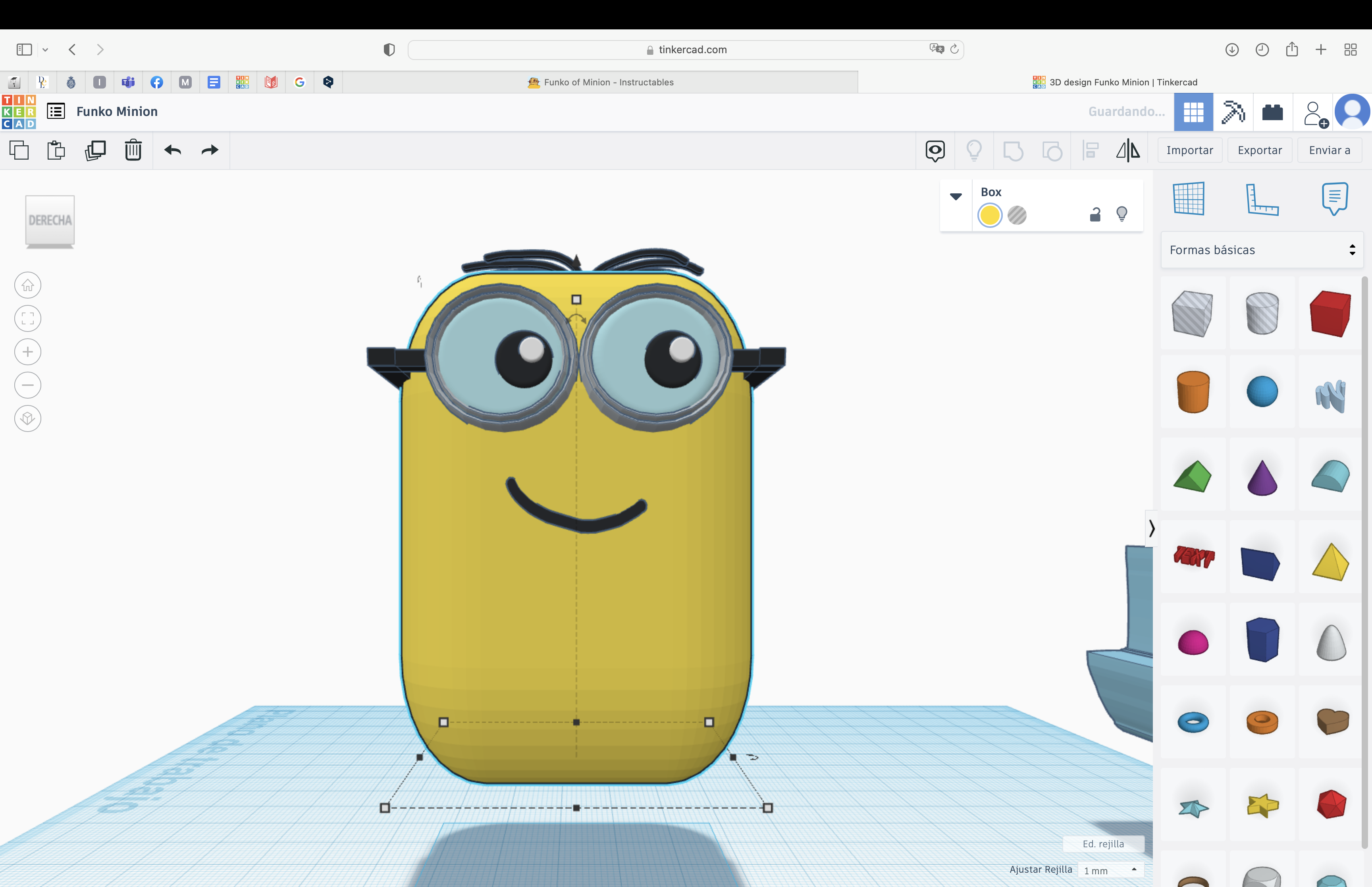Click the Align tool icon

(1091, 151)
